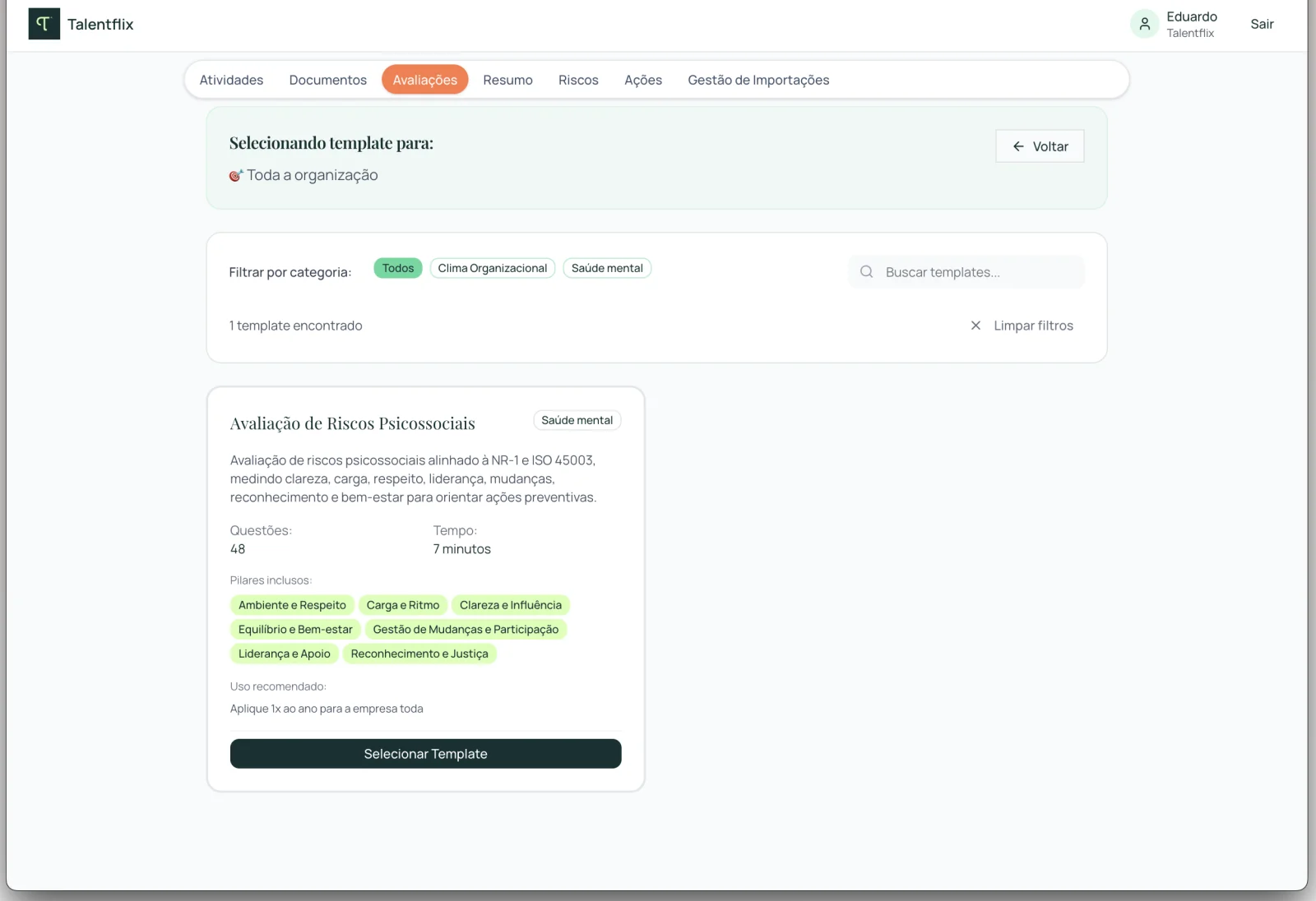Click the X icon beside Limpar filtros

975,326
